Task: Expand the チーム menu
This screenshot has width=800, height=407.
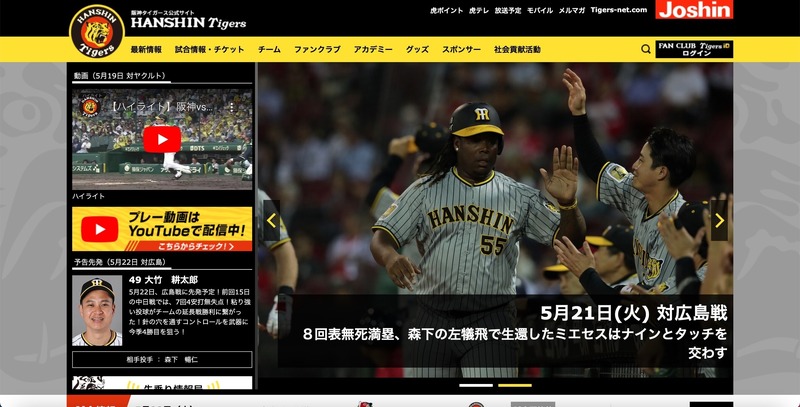Action: pos(269,49)
